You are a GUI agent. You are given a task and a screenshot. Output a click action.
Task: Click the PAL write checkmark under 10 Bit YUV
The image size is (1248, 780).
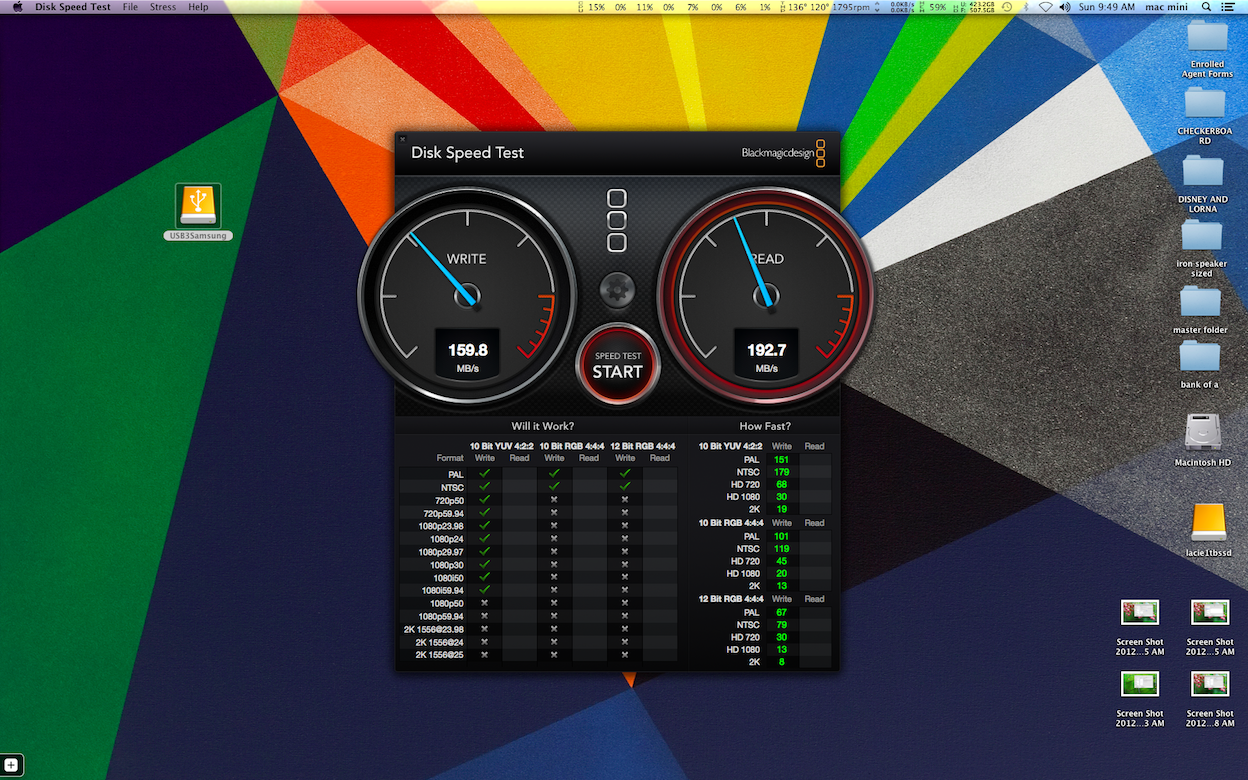485,473
